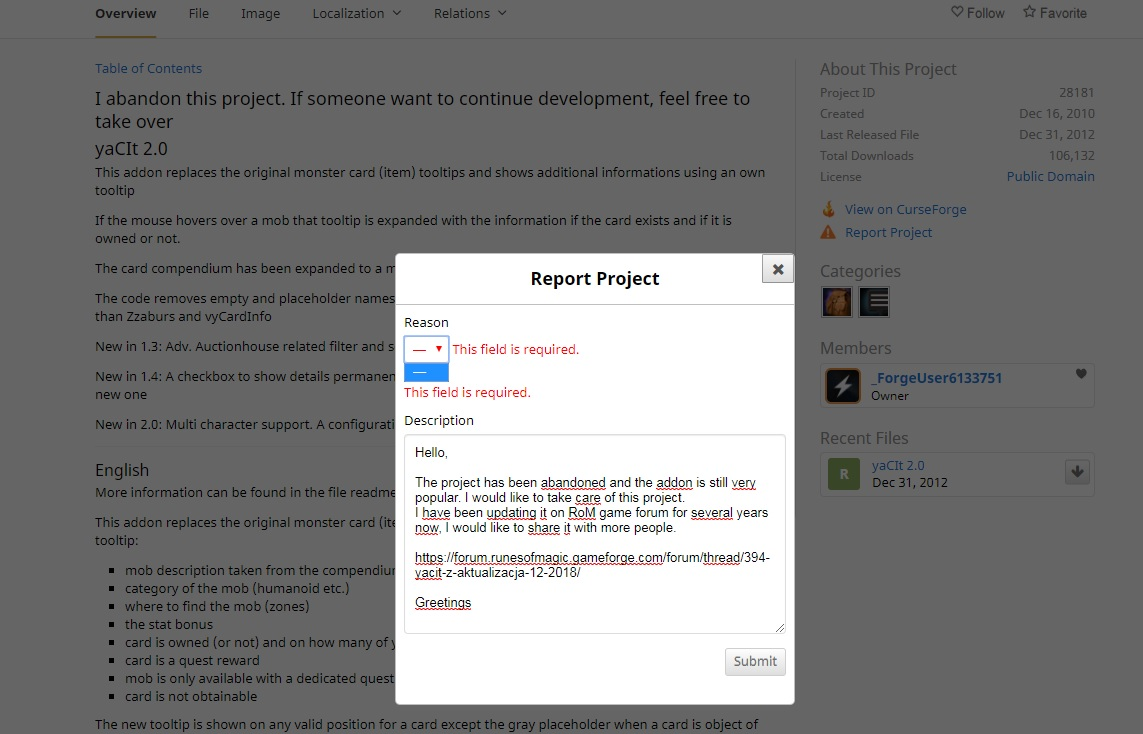This screenshot has height=734, width=1143.
Task: Click the warning triangle report icon
Action: point(828,233)
